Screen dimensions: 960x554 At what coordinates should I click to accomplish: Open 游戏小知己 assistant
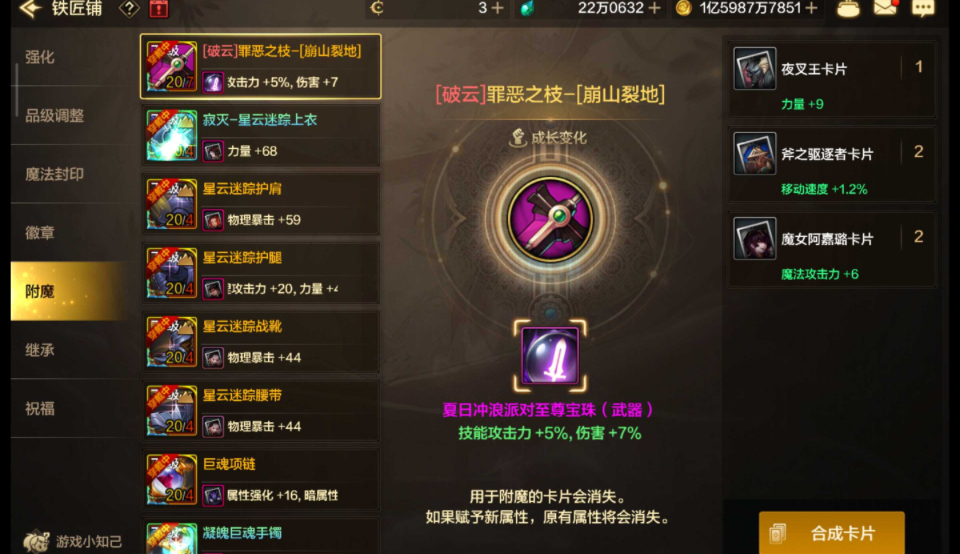click(x=72, y=541)
